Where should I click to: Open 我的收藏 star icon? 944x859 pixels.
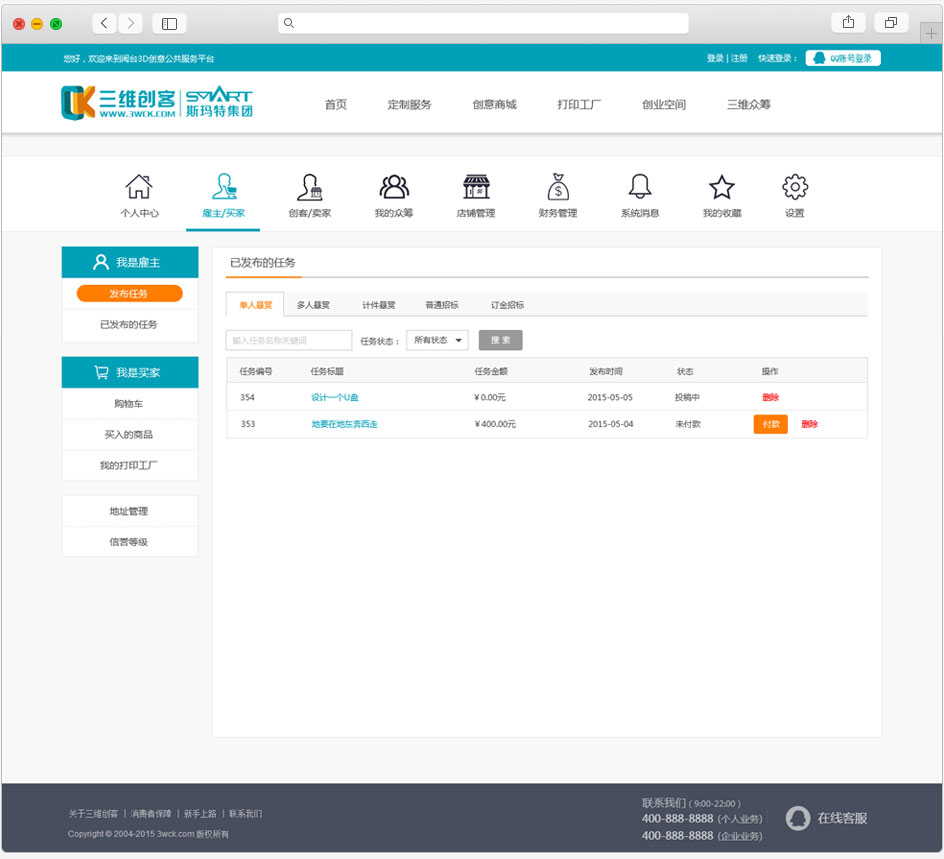[x=722, y=188]
